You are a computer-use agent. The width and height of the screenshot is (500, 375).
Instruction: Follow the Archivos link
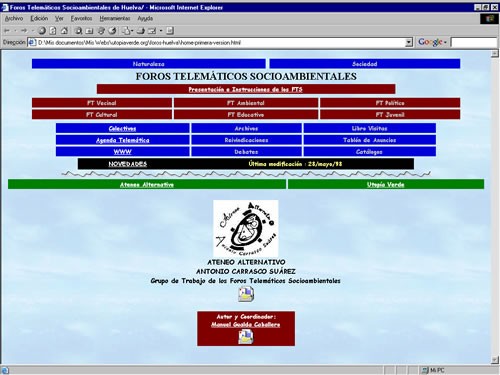(x=246, y=128)
